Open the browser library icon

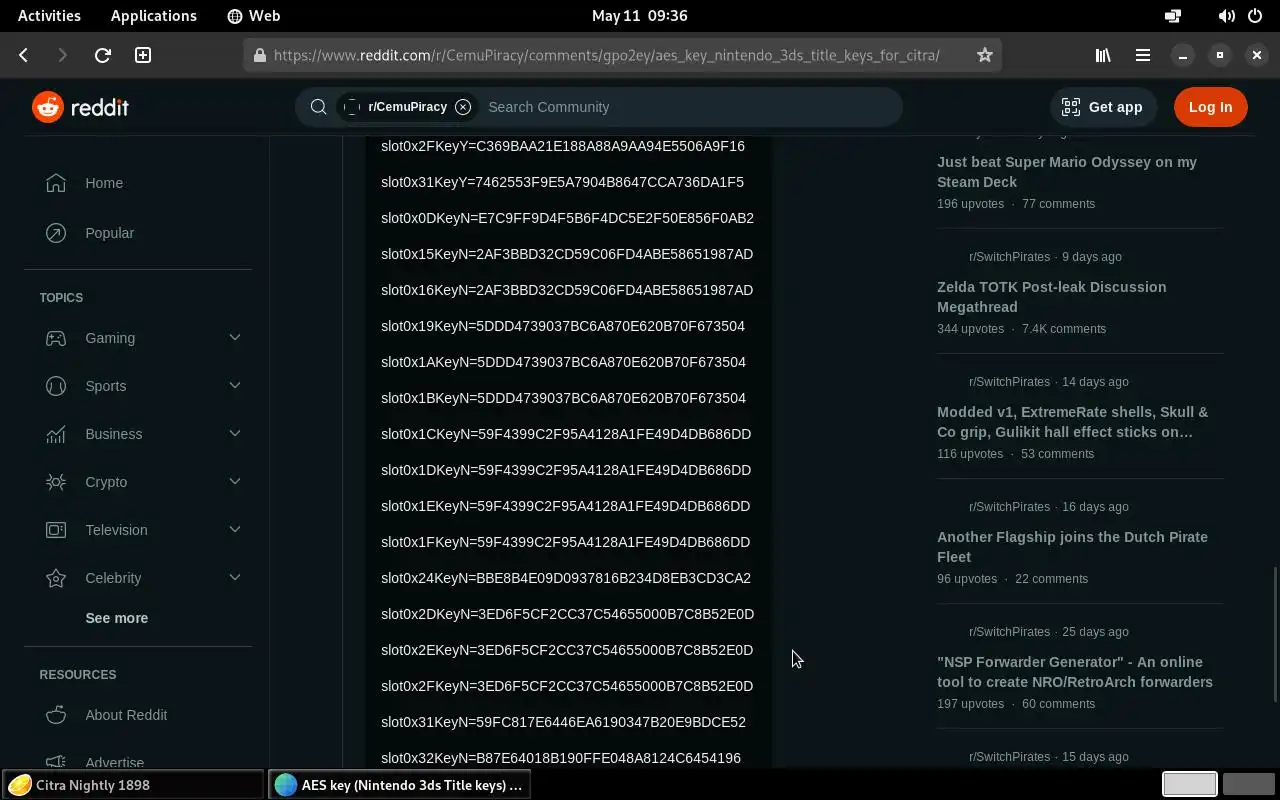pos(1103,55)
